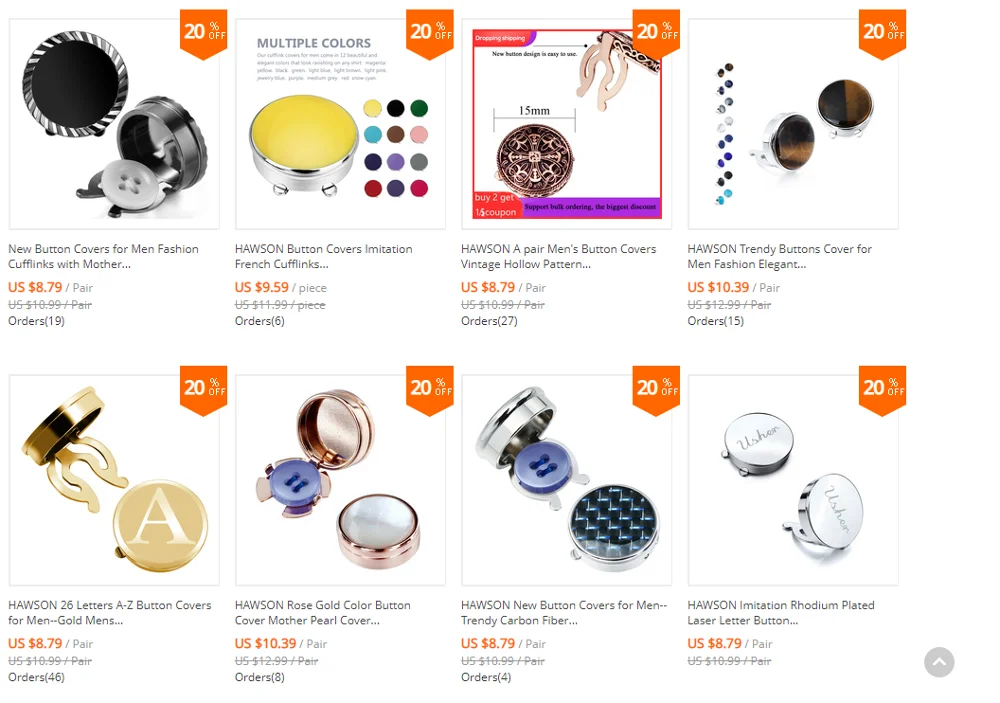
Task: Open HAWSON Rose Gold Color Button Cover link
Action: click(x=323, y=612)
